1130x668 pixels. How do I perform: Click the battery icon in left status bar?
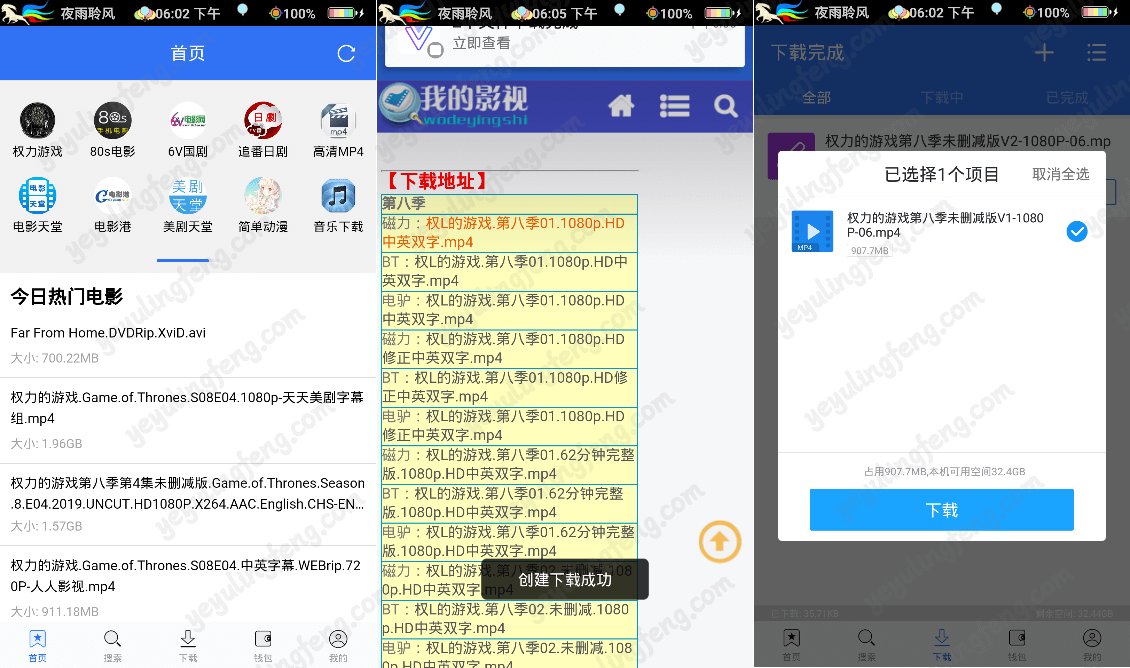click(346, 13)
